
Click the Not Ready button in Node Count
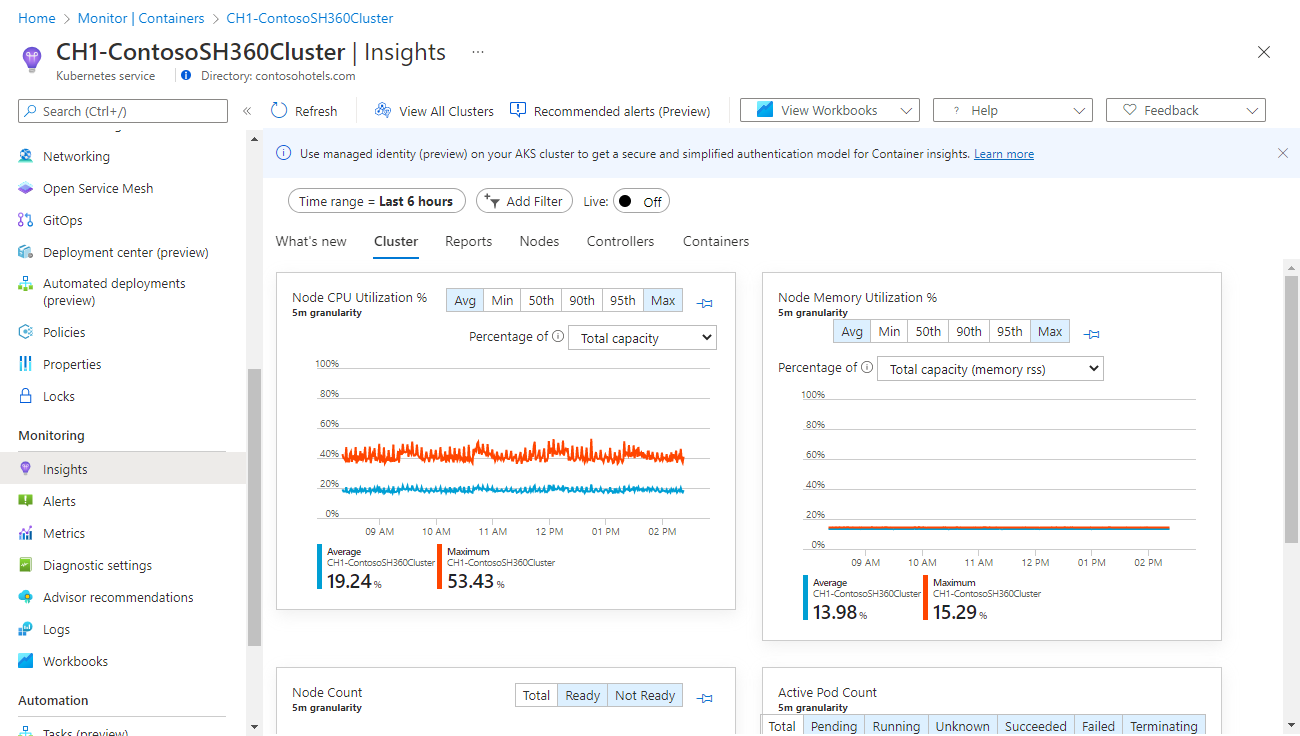point(645,695)
